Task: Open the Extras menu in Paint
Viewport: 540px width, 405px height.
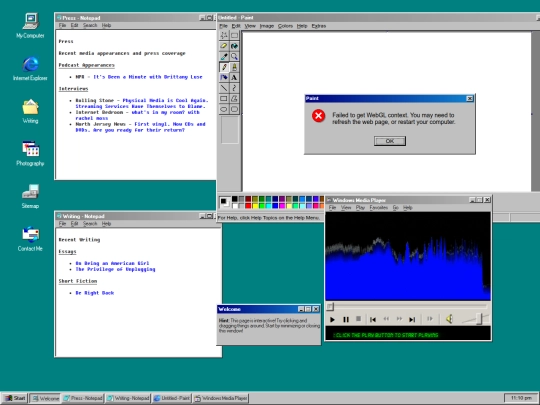Action: pyautogui.click(x=319, y=26)
